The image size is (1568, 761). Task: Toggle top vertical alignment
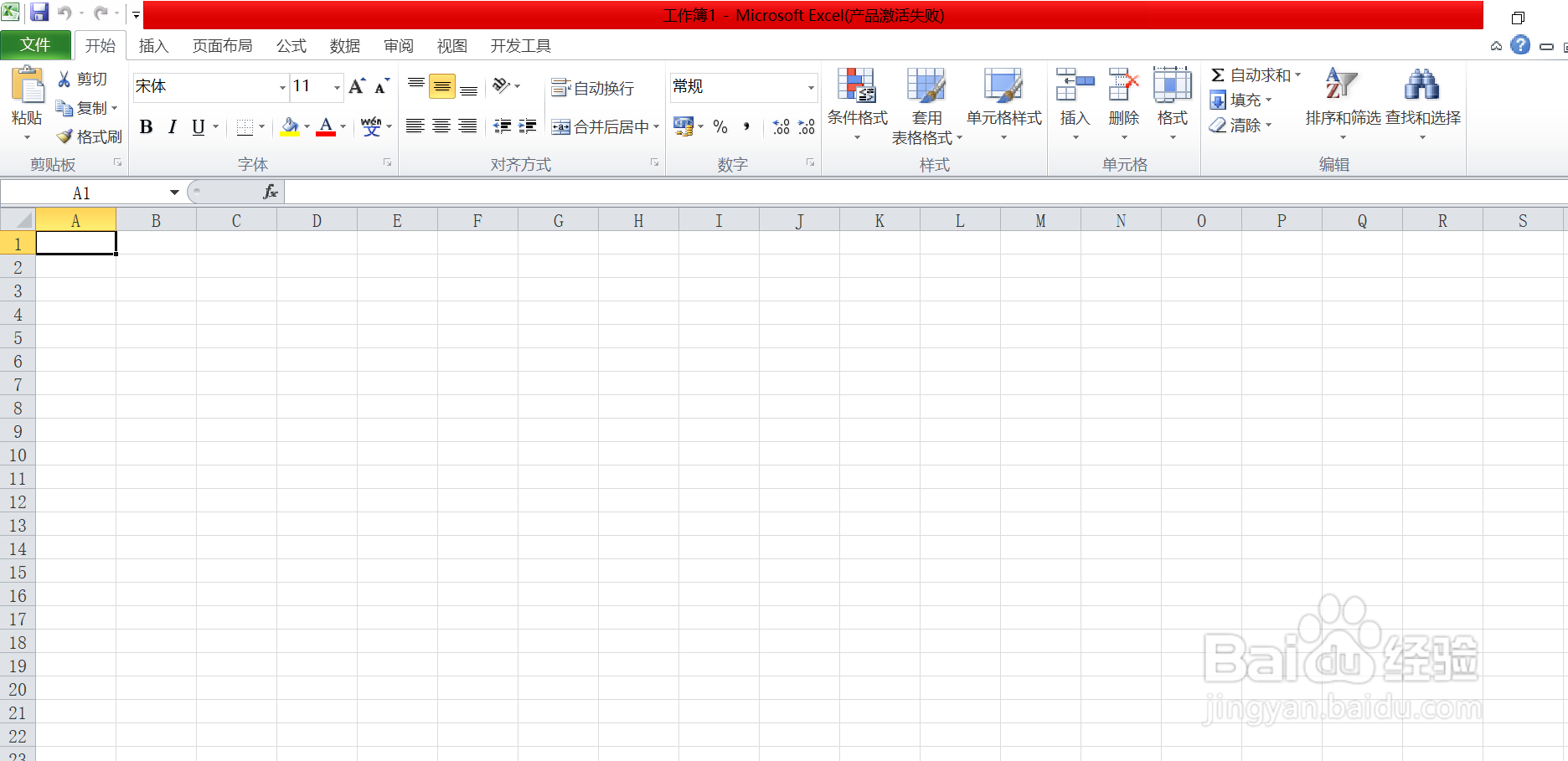[x=415, y=85]
